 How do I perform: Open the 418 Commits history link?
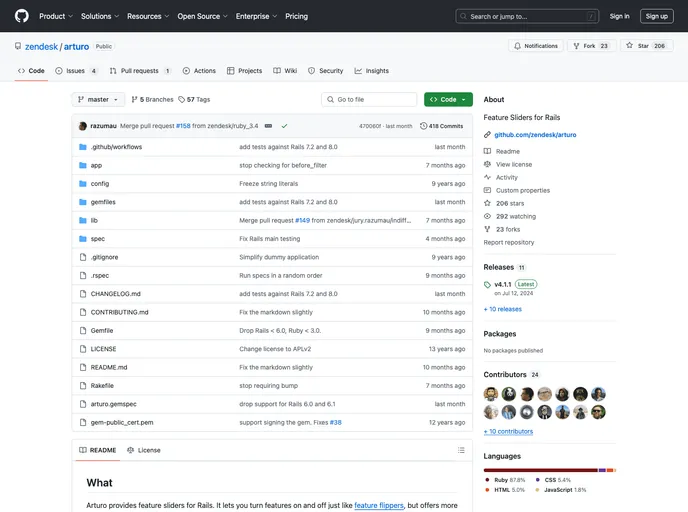click(441, 126)
